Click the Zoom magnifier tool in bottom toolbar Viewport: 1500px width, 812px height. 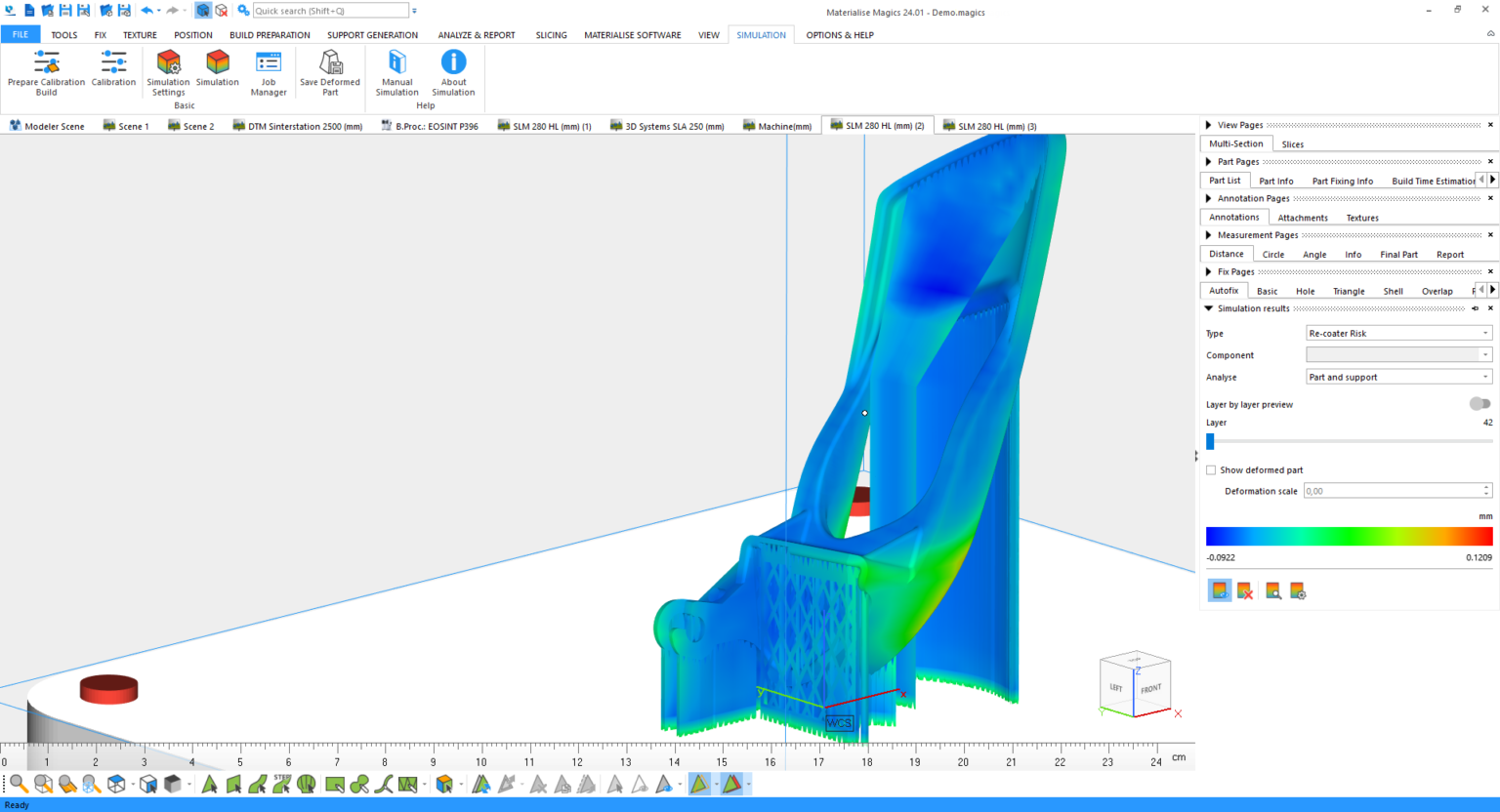[17, 784]
